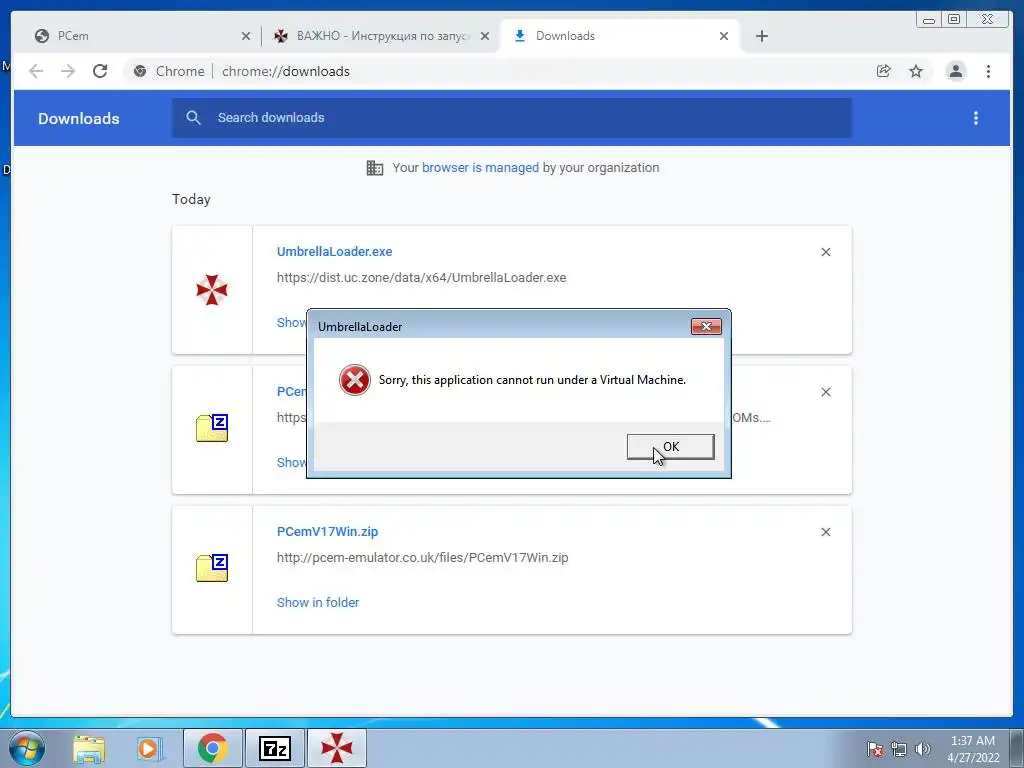The width and height of the screenshot is (1024, 768).
Task: Share this page via the share icon
Action: [884, 71]
